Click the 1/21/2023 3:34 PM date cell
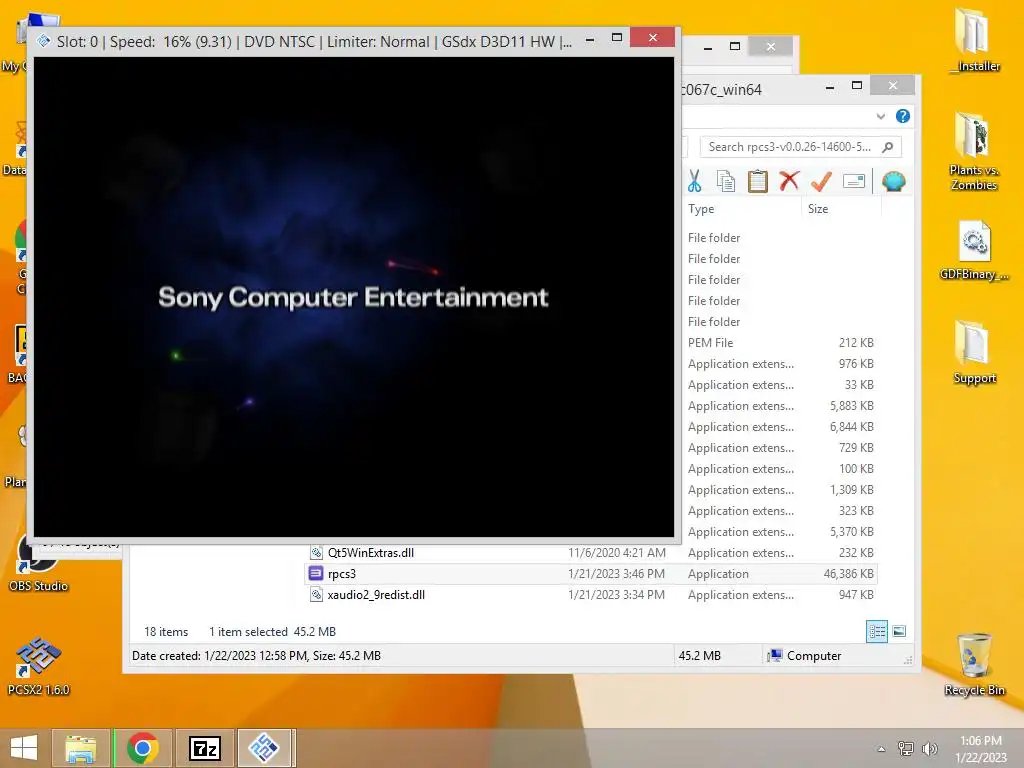 (616, 595)
